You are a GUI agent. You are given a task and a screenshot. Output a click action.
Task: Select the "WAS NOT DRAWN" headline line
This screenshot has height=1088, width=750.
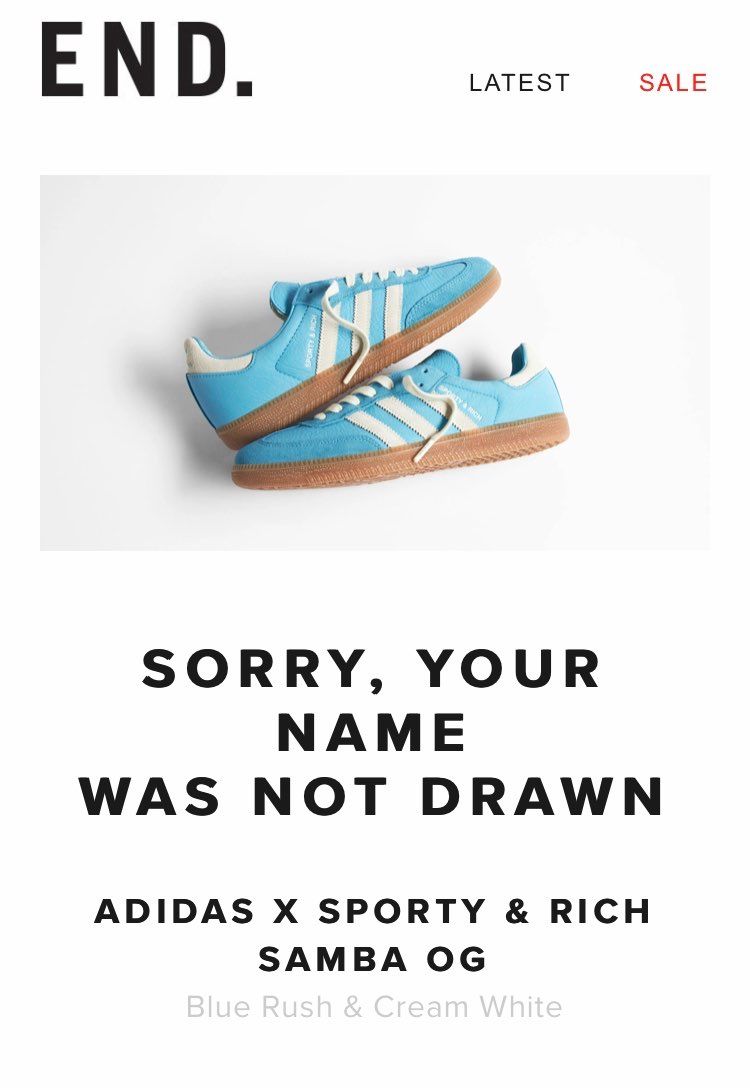(x=373, y=797)
